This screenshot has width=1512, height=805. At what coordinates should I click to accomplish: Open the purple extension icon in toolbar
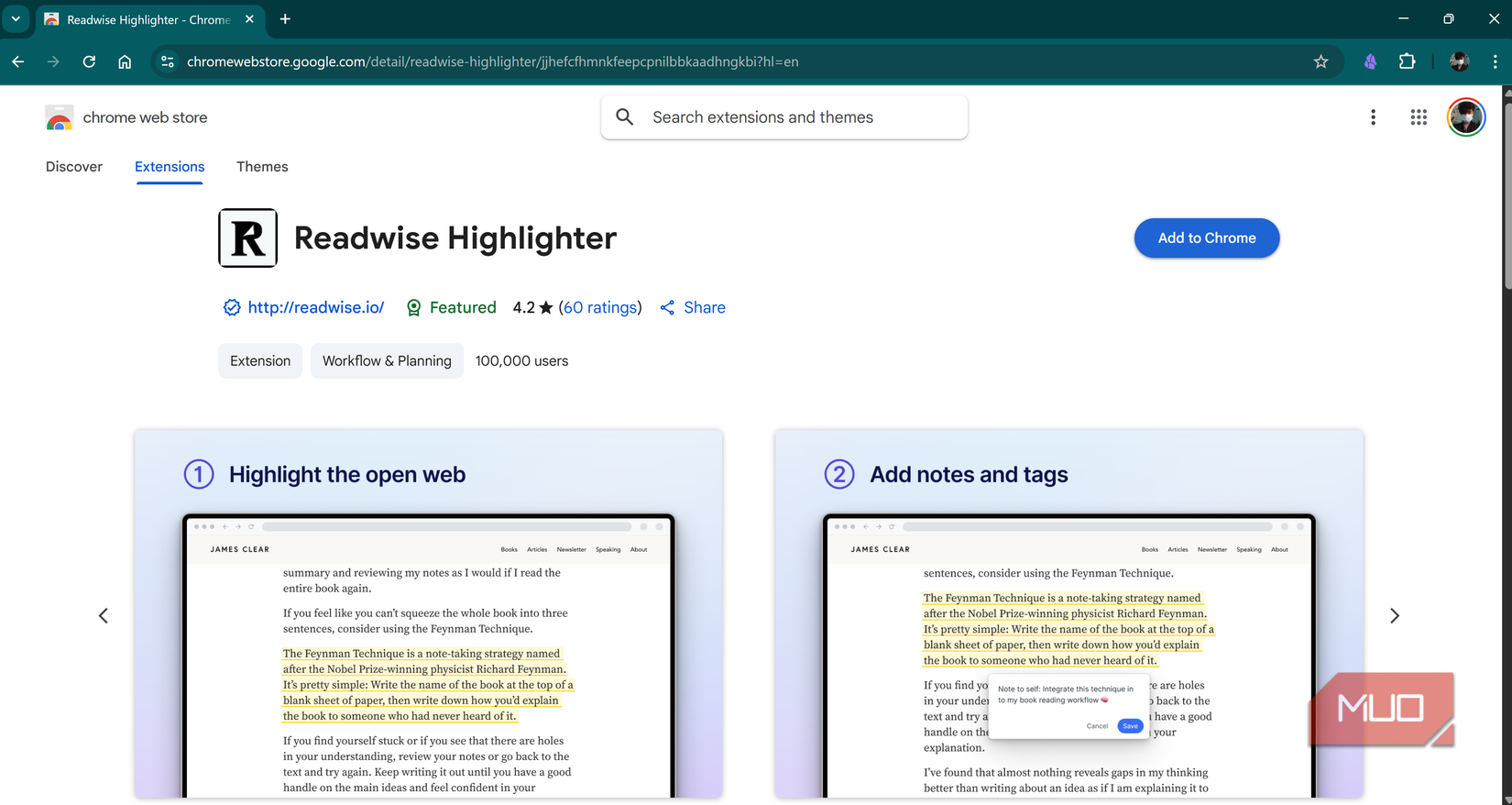pos(1370,61)
